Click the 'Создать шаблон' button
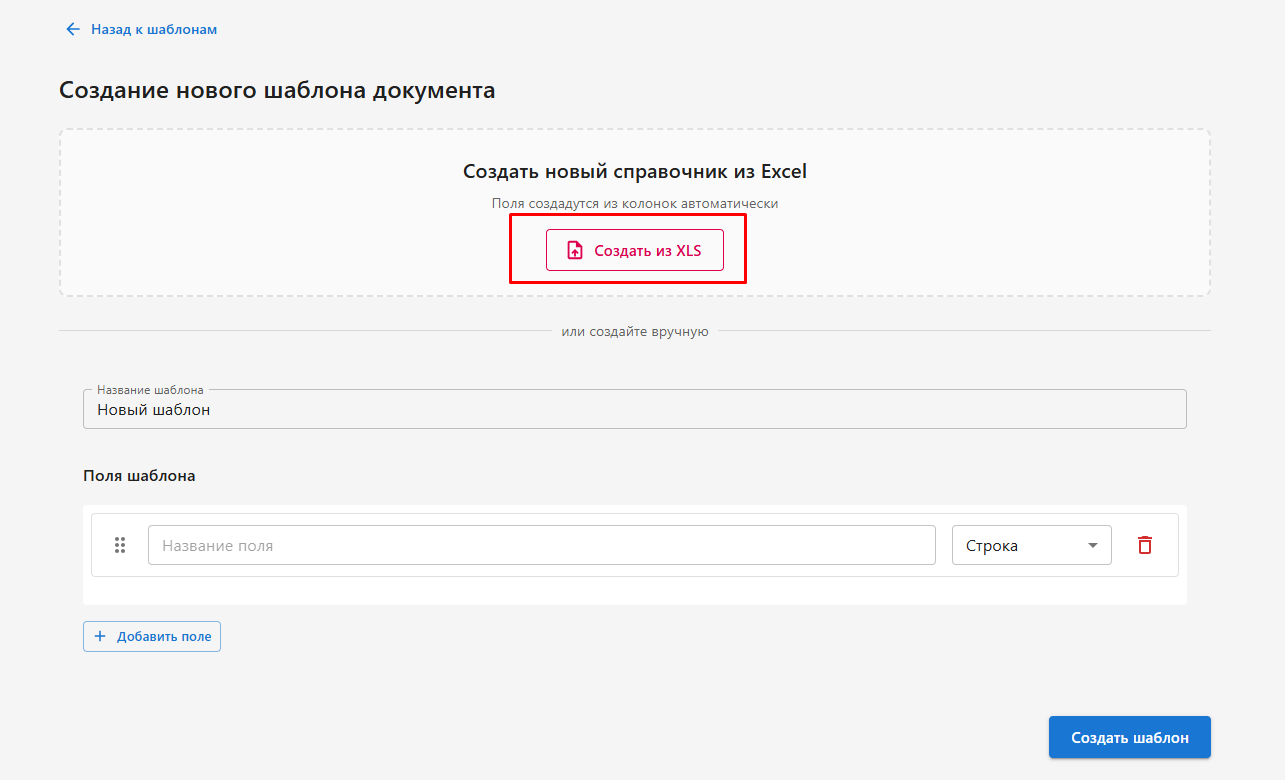1285x780 pixels. click(x=1130, y=737)
